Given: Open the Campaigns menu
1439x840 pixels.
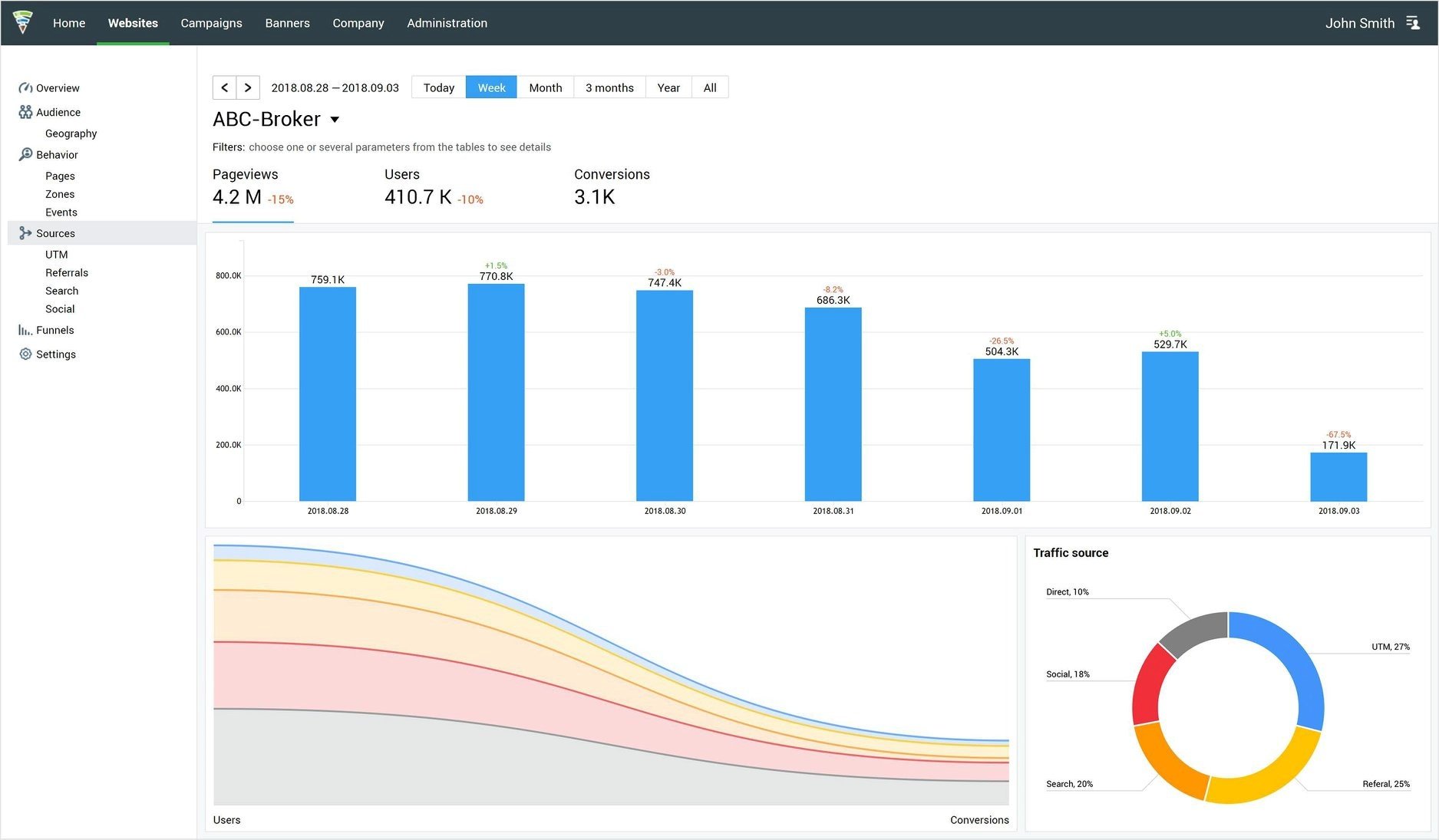Looking at the screenshot, I should pyautogui.click(x=211, y=23).
